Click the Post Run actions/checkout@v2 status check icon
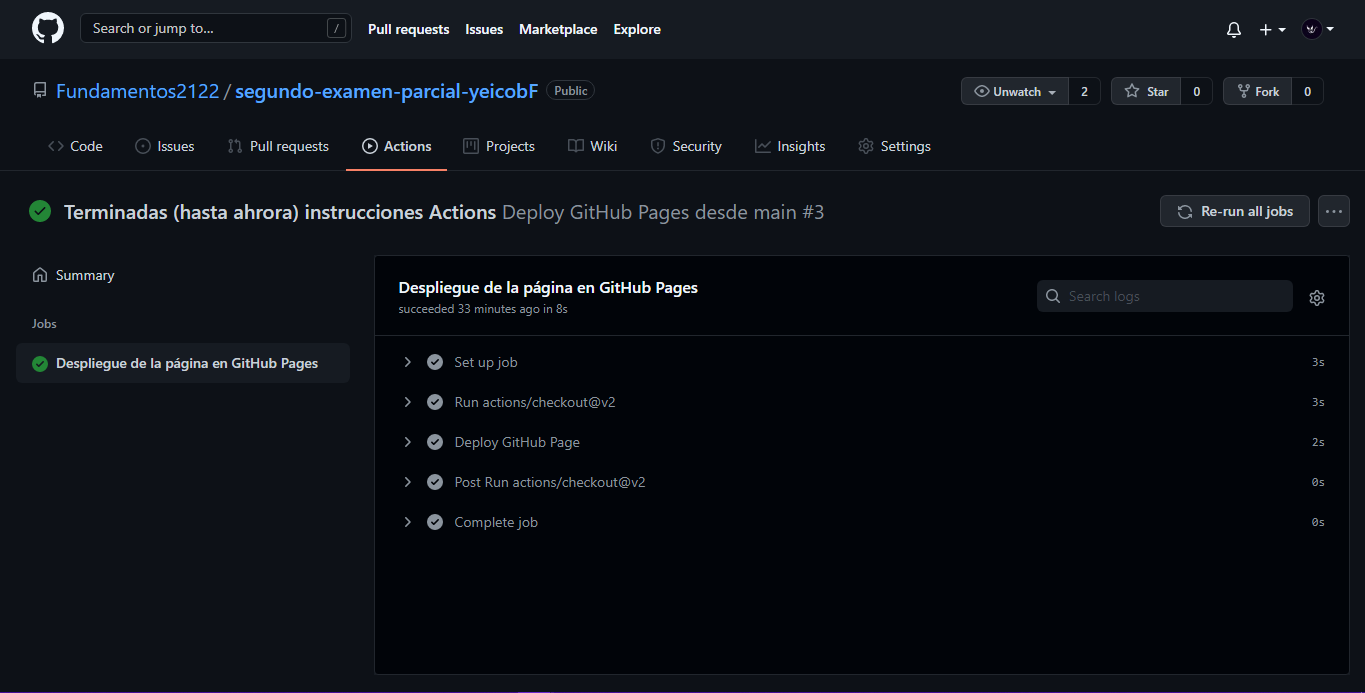The image size is (1365, 693). (435, 482)
